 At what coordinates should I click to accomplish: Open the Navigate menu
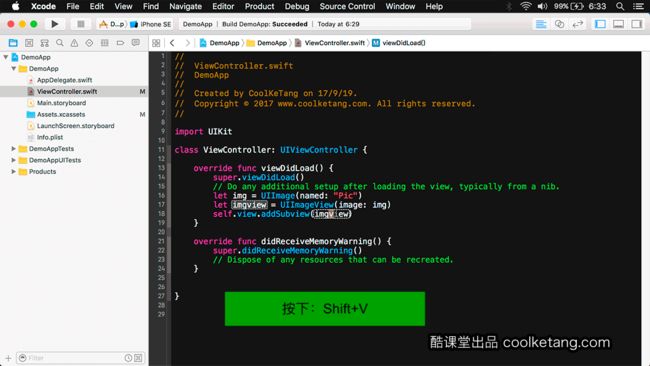tap(185, 6)
